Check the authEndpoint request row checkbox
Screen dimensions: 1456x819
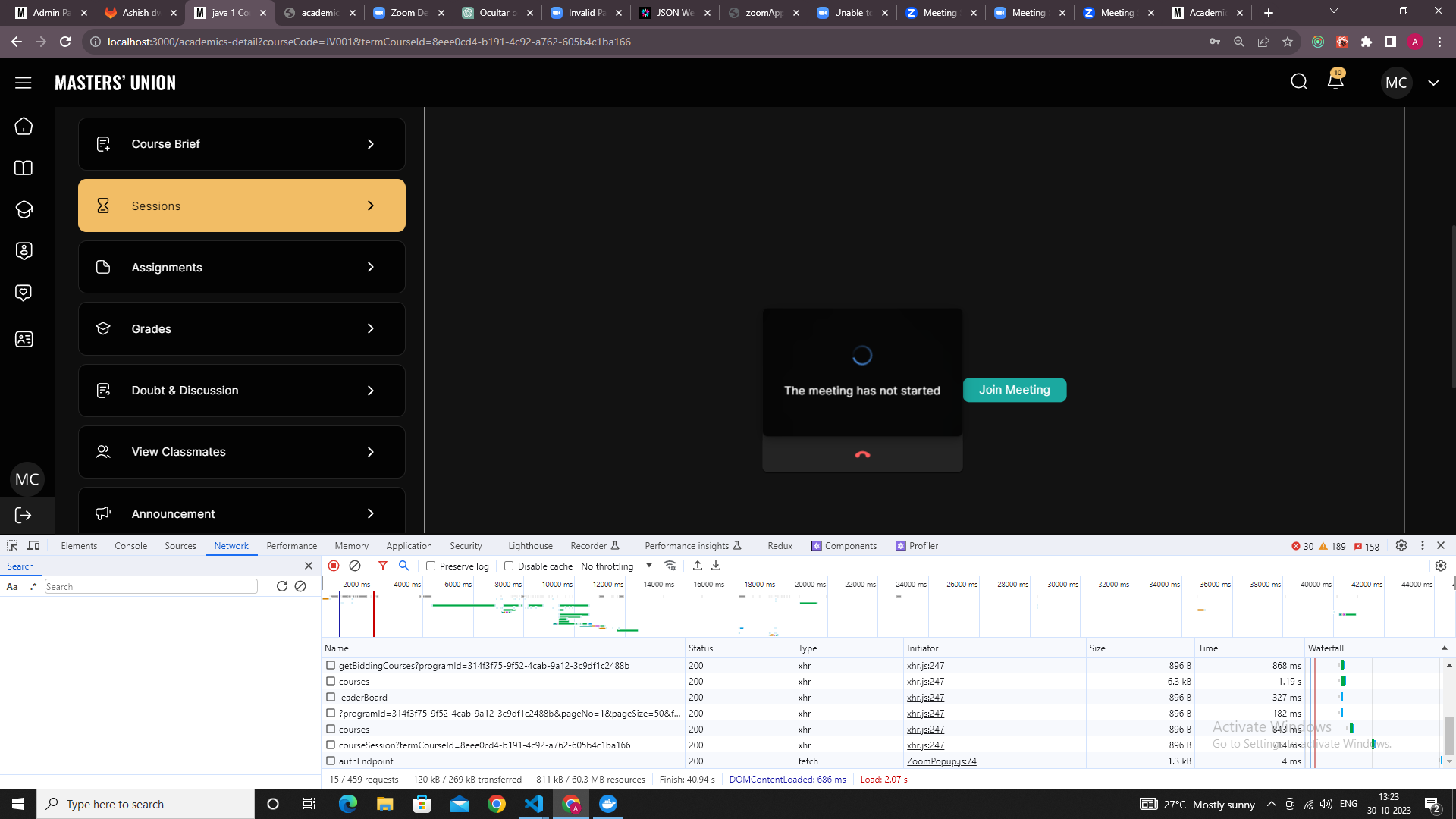331,761
